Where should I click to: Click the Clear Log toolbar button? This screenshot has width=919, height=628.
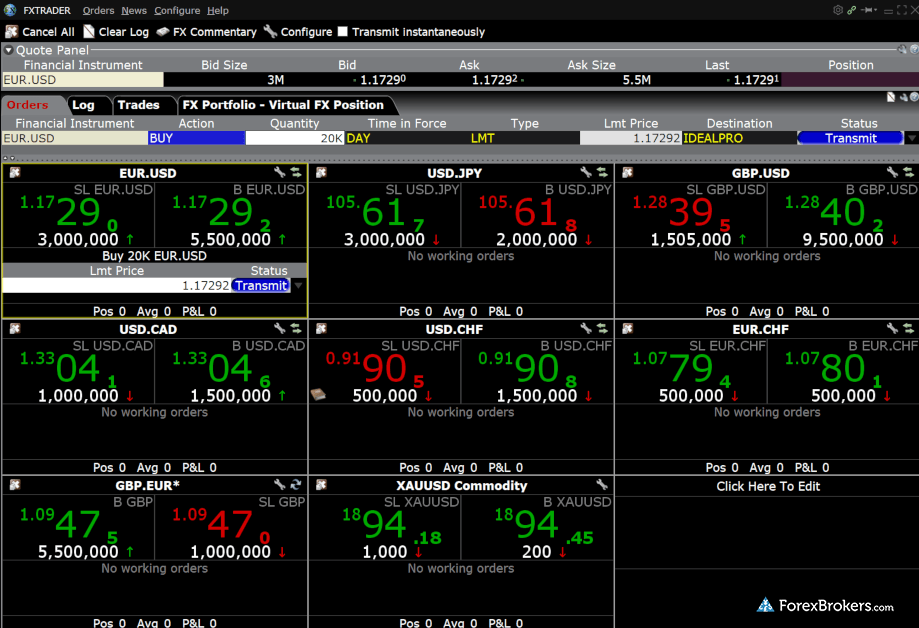point(116,32)
